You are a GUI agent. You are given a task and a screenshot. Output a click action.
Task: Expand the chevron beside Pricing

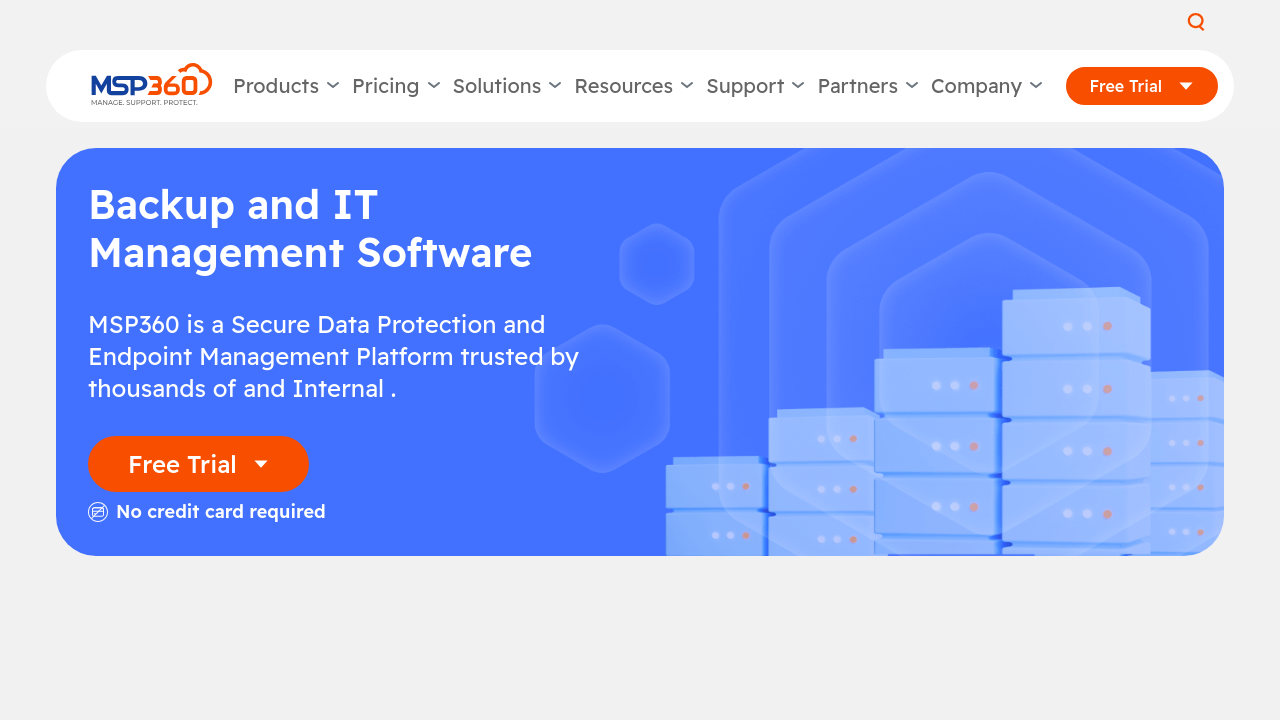click(434, 86)
